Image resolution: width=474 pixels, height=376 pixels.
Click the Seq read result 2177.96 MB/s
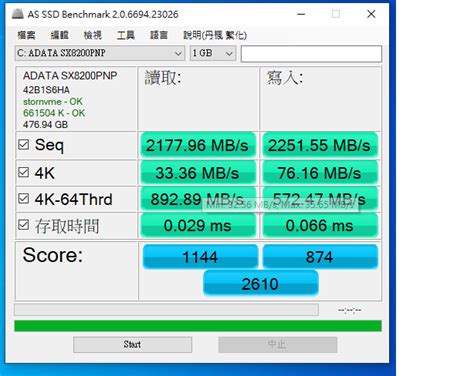(x=198, y=145)
